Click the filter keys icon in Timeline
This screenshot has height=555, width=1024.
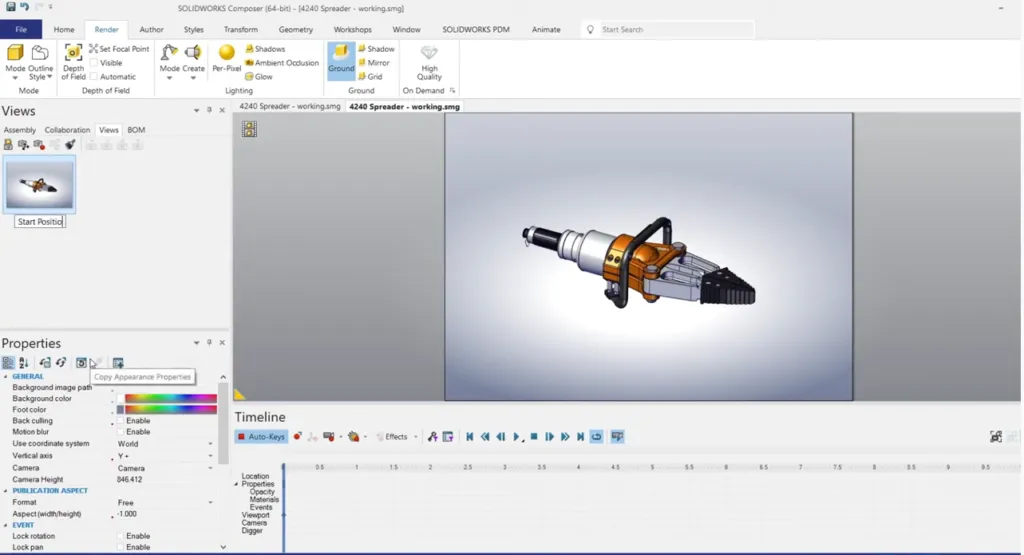(x=432, y=437)
